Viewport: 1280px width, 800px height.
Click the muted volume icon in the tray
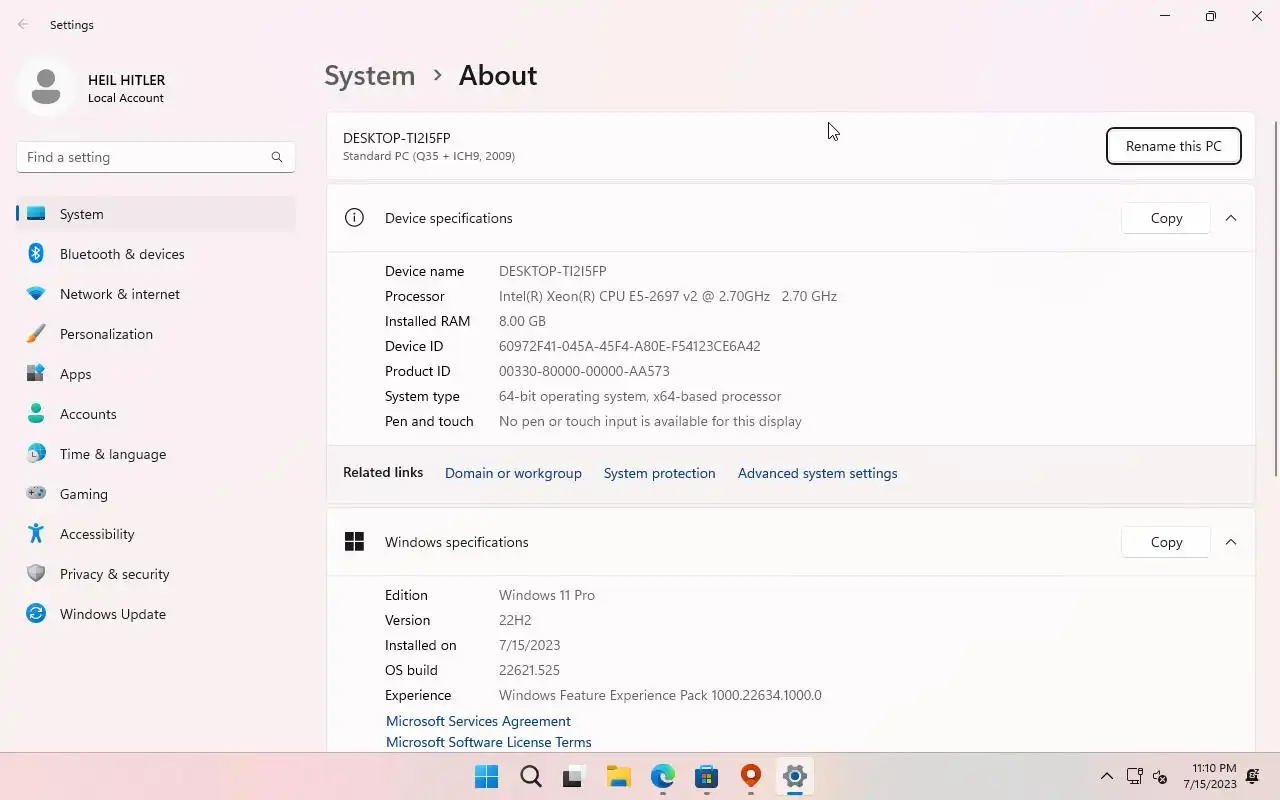(x=1160, y=776)
